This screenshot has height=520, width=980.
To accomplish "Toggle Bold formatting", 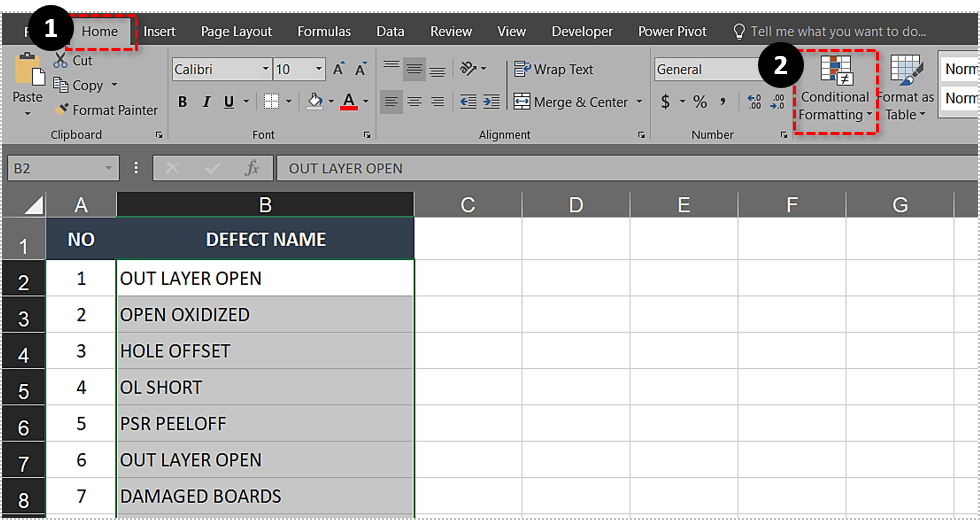I will pyautogui.click(x=182, y=102).
